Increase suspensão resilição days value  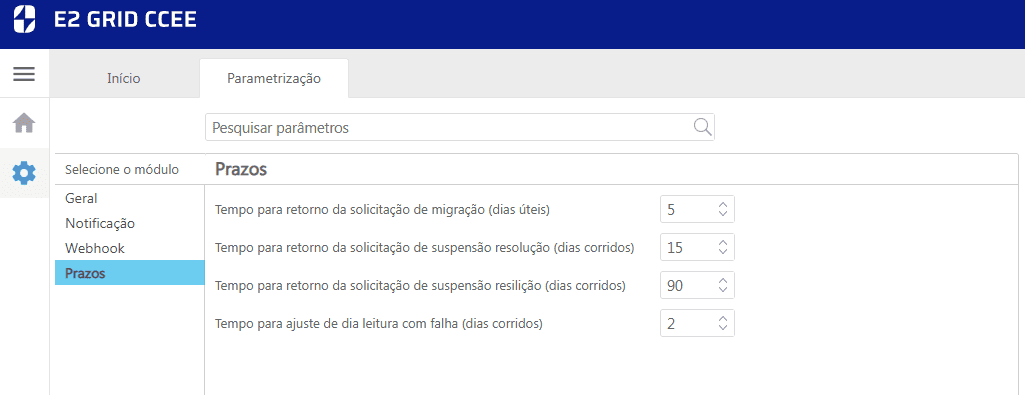click(722, 281)
